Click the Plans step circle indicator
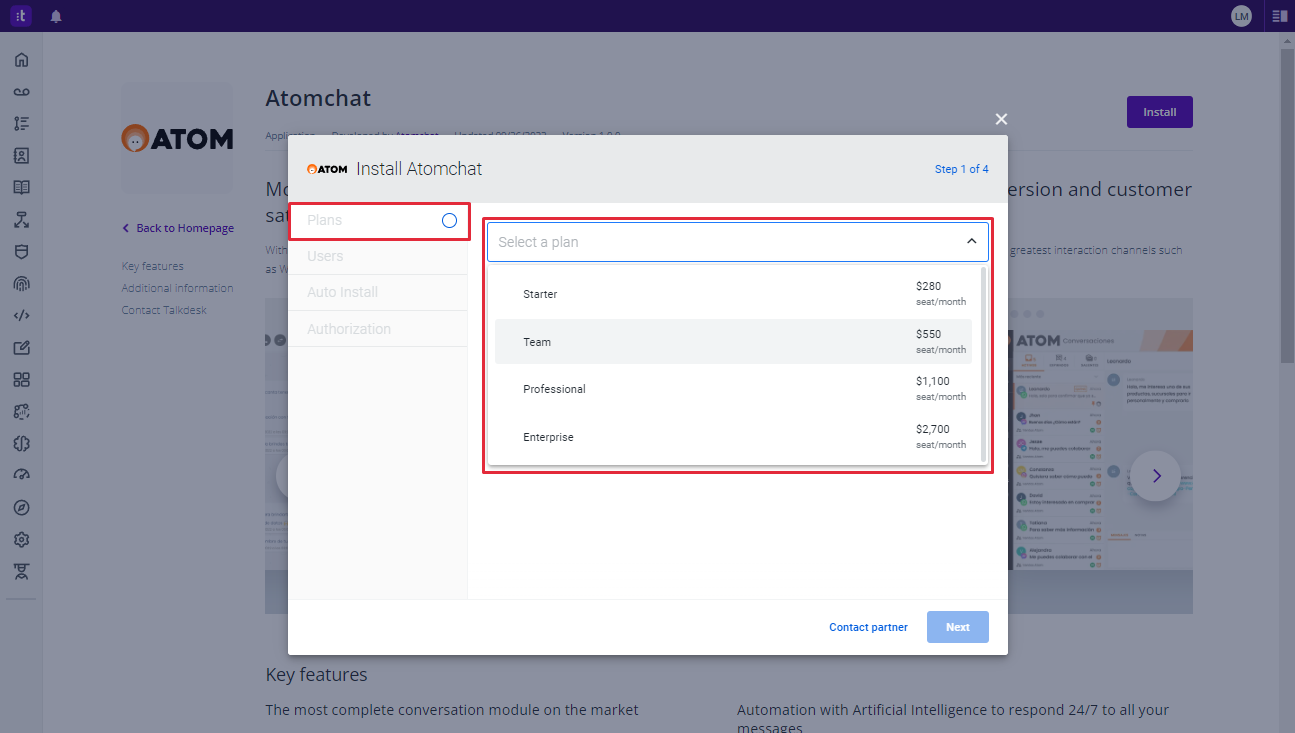 tap(449, 220)
